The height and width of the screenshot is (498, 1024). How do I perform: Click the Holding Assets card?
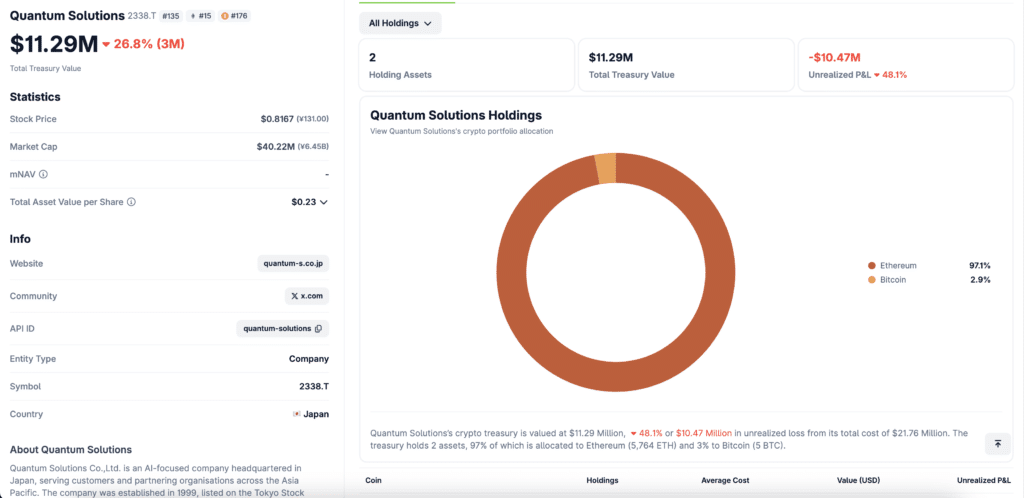(x=466, y=65)
